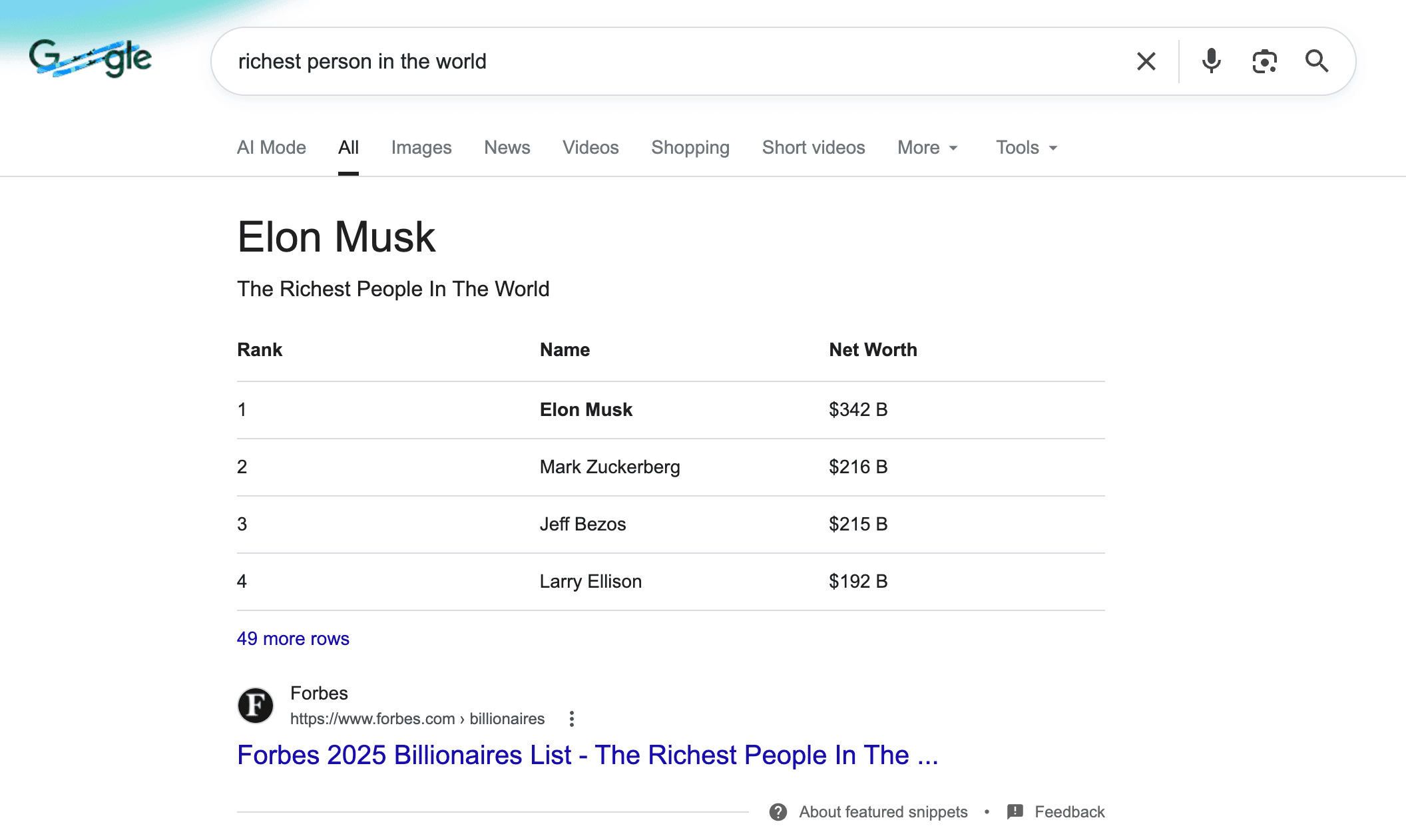The width and height of the screenshot is (1406, 840).
Task: Open the Forbes 2025 Billionaires List result
Action: 588,755
